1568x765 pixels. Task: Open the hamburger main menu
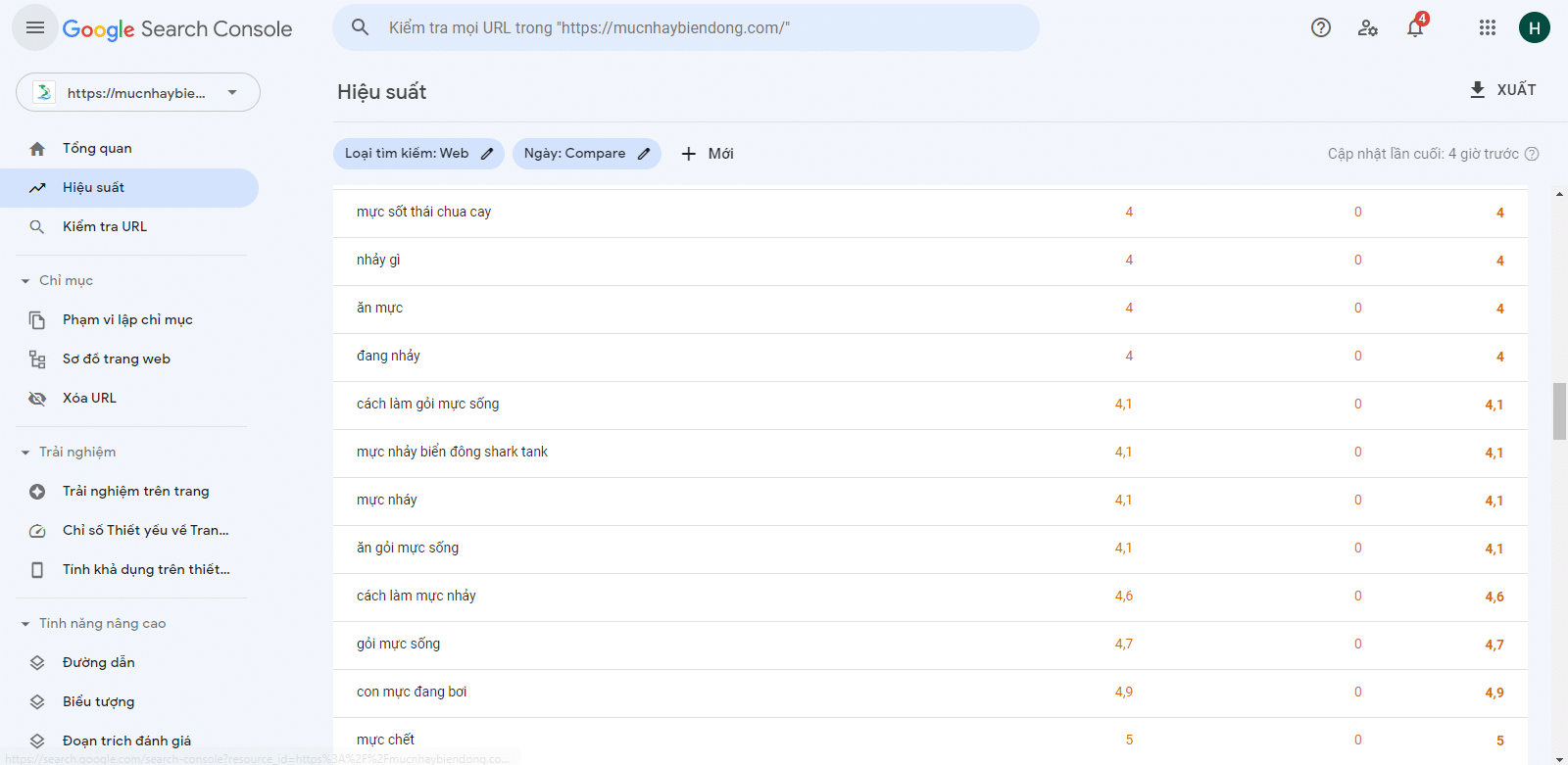35,27
